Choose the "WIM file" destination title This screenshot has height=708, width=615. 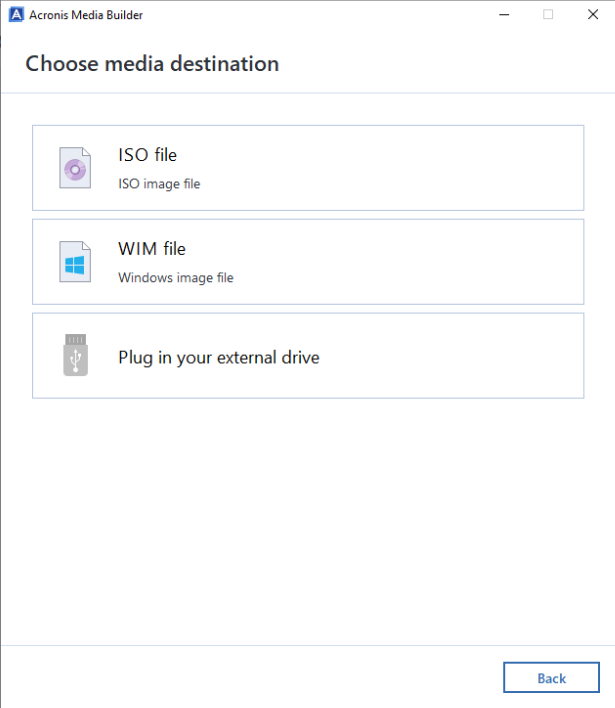(x=152, y=249)
